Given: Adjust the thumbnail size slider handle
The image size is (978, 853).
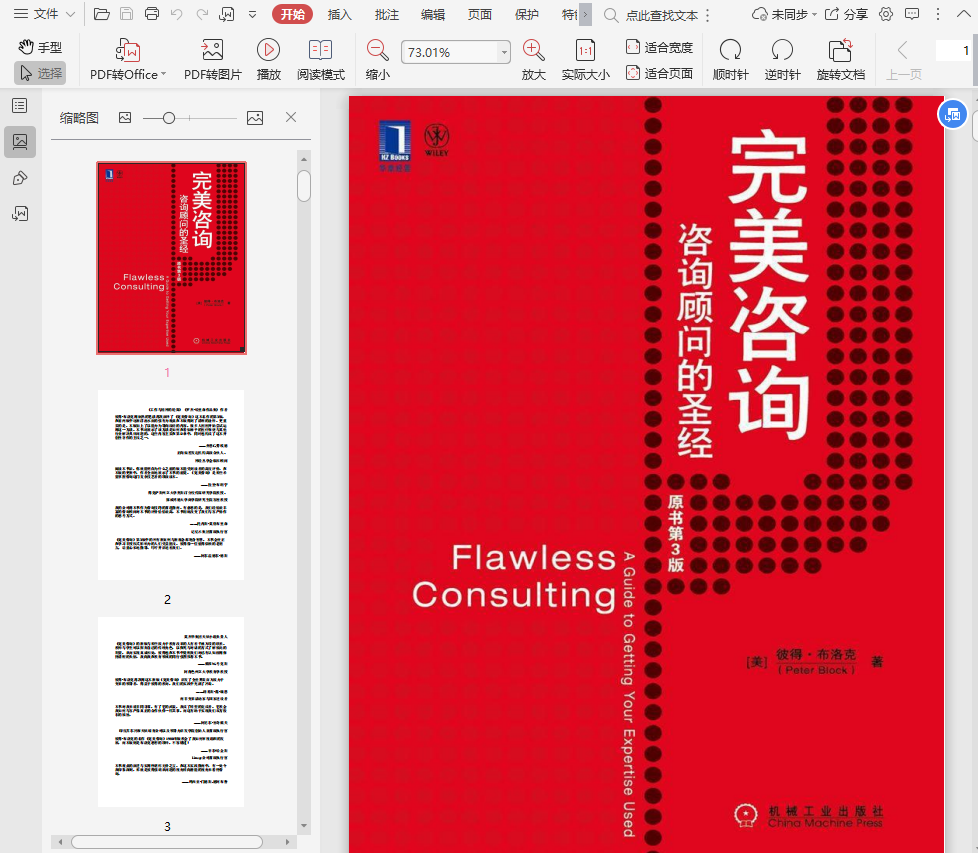Looking at the screenshot, I should pyautogui.click(x=168, y=118).
